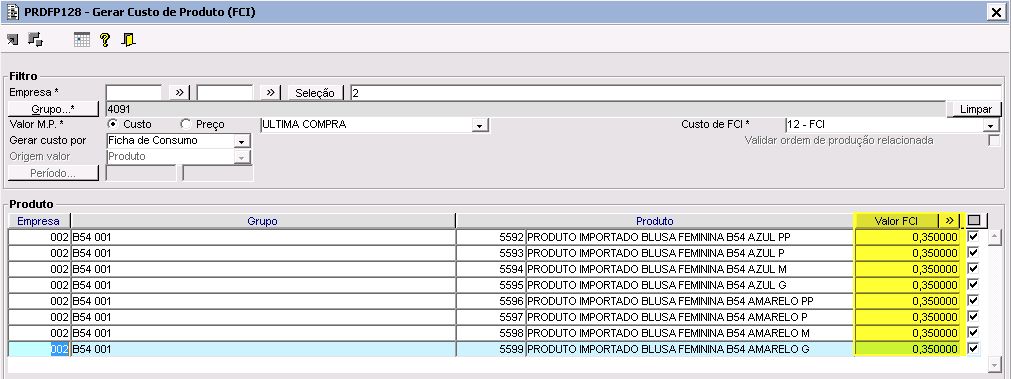The image size is (1011, 379).
Task: Uncheck the checkbox for product 5596
Action: tap(974, 301)
